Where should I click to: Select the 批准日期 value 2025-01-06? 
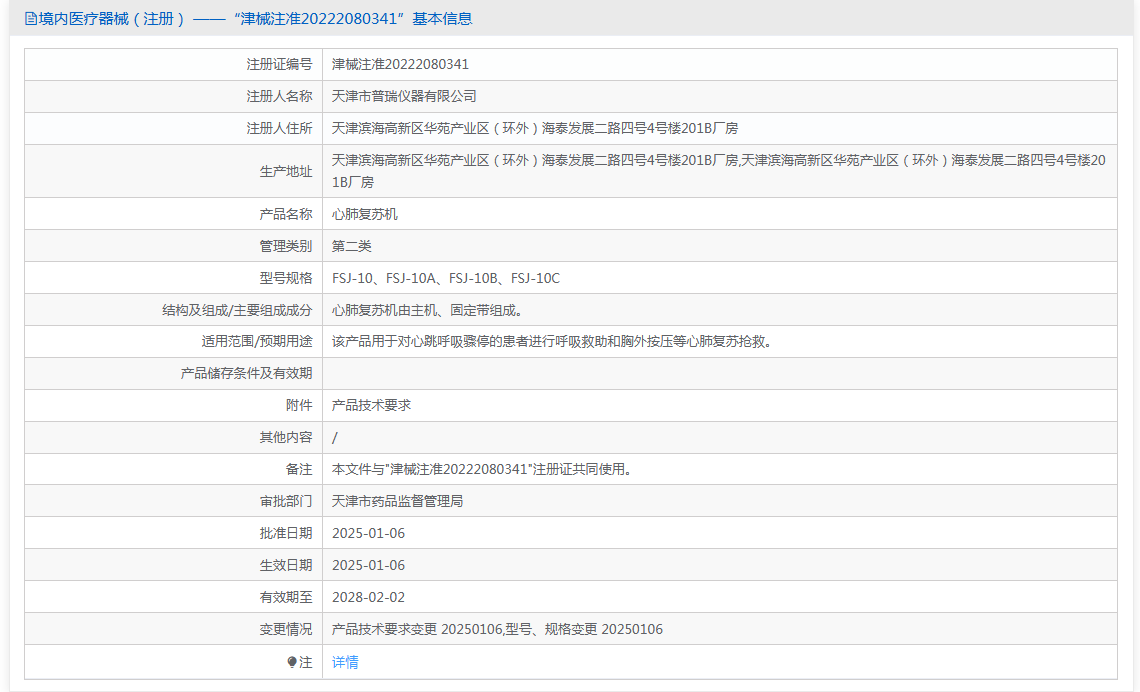369,533
